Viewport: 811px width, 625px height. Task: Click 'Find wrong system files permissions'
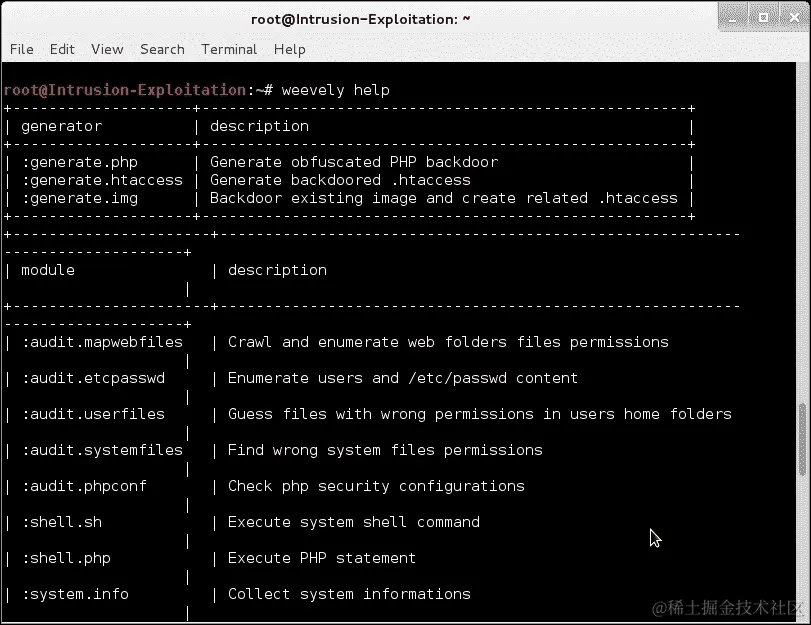tap(385, 450)
